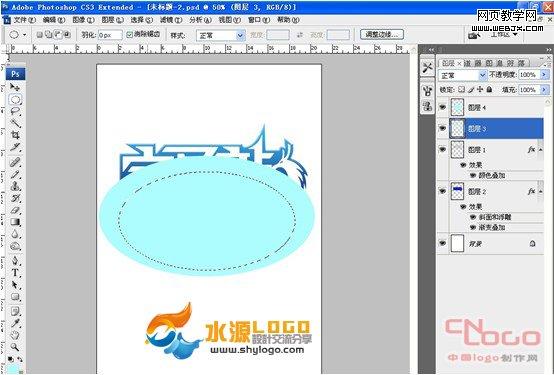Viewport: 554px width, 375px height.
Task: Select the Pen tool
Action: pos(15,261)
